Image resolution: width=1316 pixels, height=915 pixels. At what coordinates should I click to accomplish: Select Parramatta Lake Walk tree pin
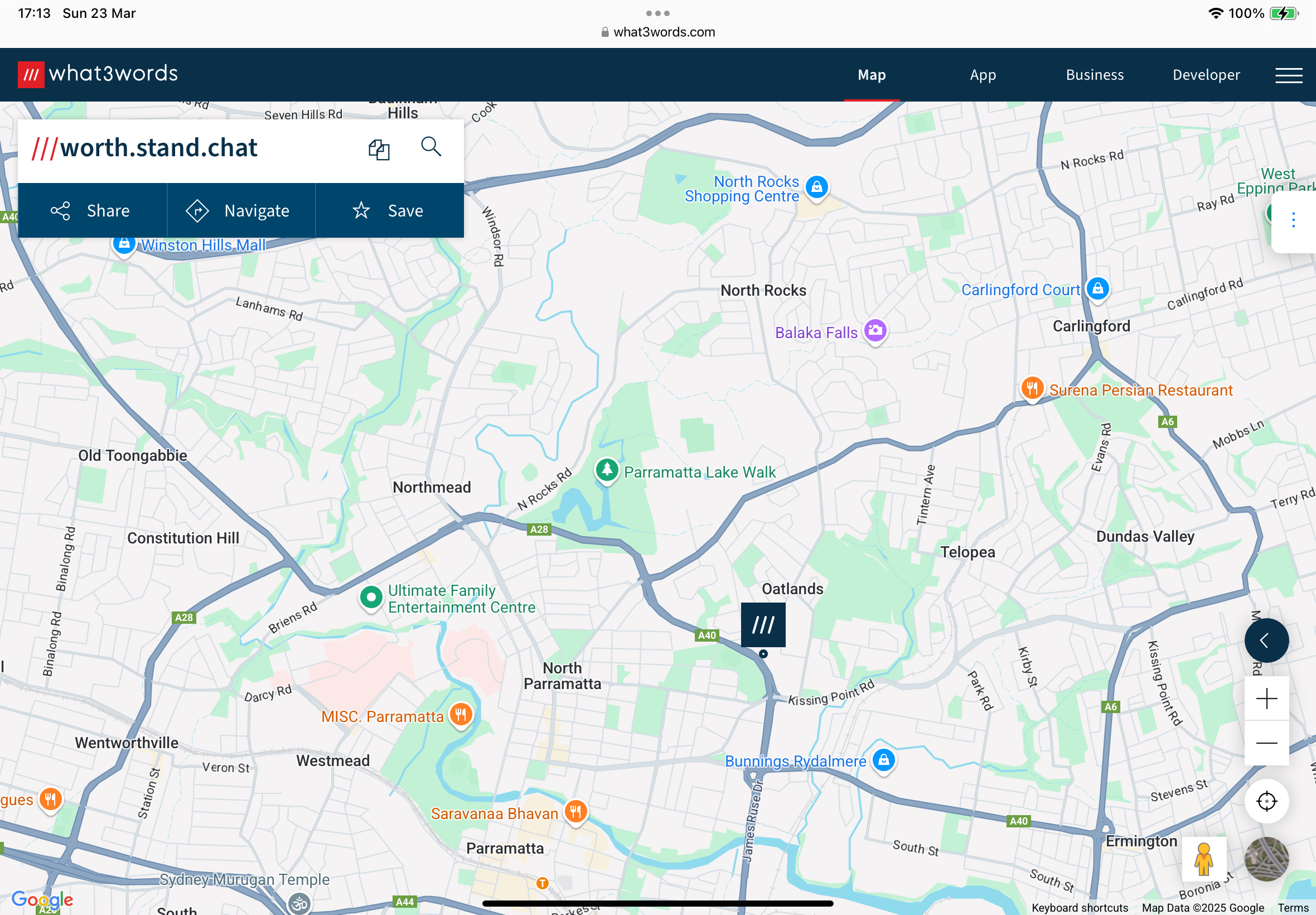click(607, 471)
